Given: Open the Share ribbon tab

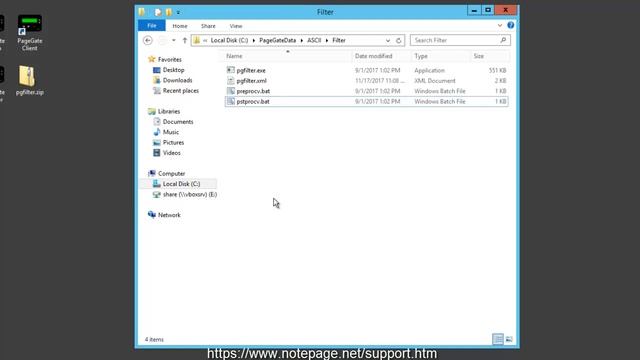Looking at the screenshot, I should [208, 26].
